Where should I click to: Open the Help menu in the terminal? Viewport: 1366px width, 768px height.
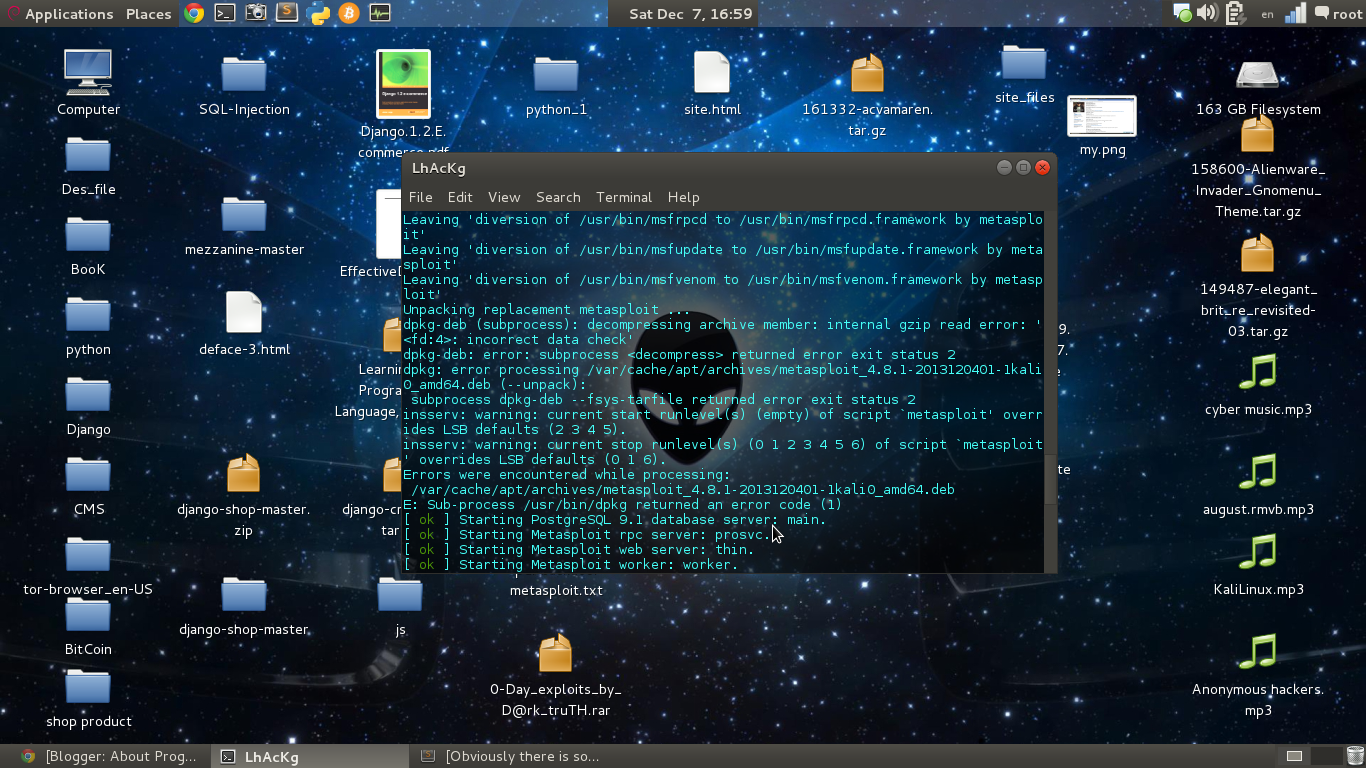click(x=684, y=197)
